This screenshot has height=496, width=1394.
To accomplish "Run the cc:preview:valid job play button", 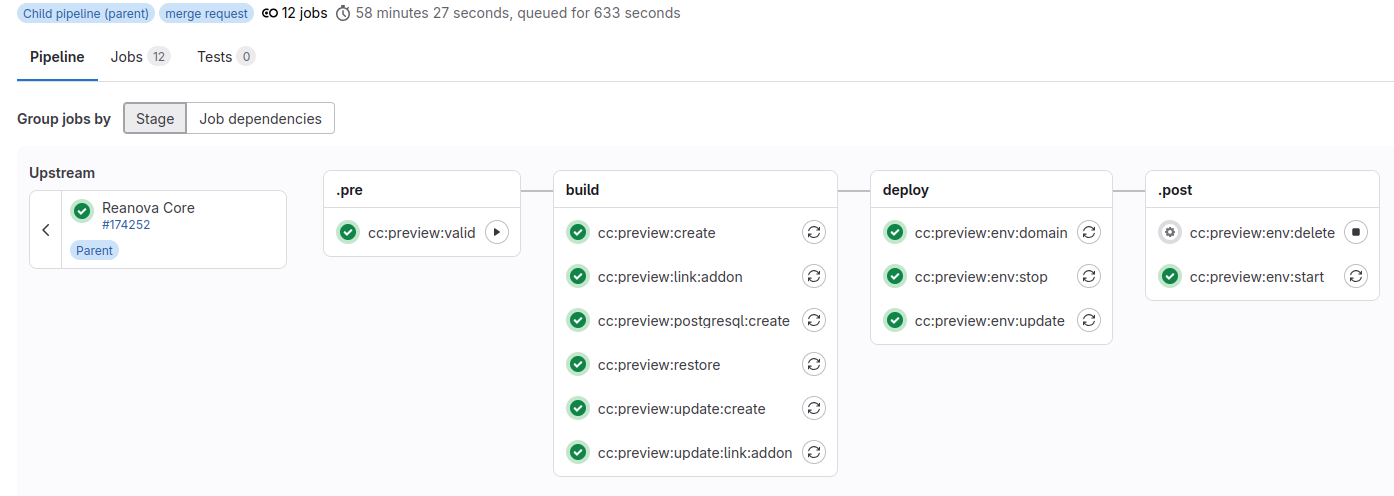I will coord(497,232).
